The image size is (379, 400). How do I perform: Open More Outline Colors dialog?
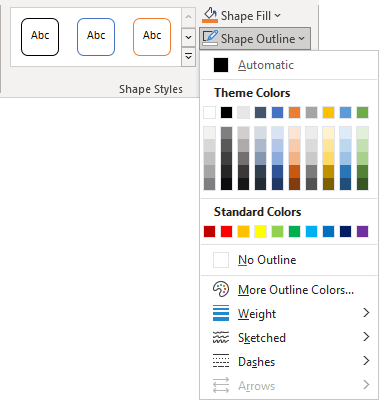pyautogui.click(x=289, y=289)
